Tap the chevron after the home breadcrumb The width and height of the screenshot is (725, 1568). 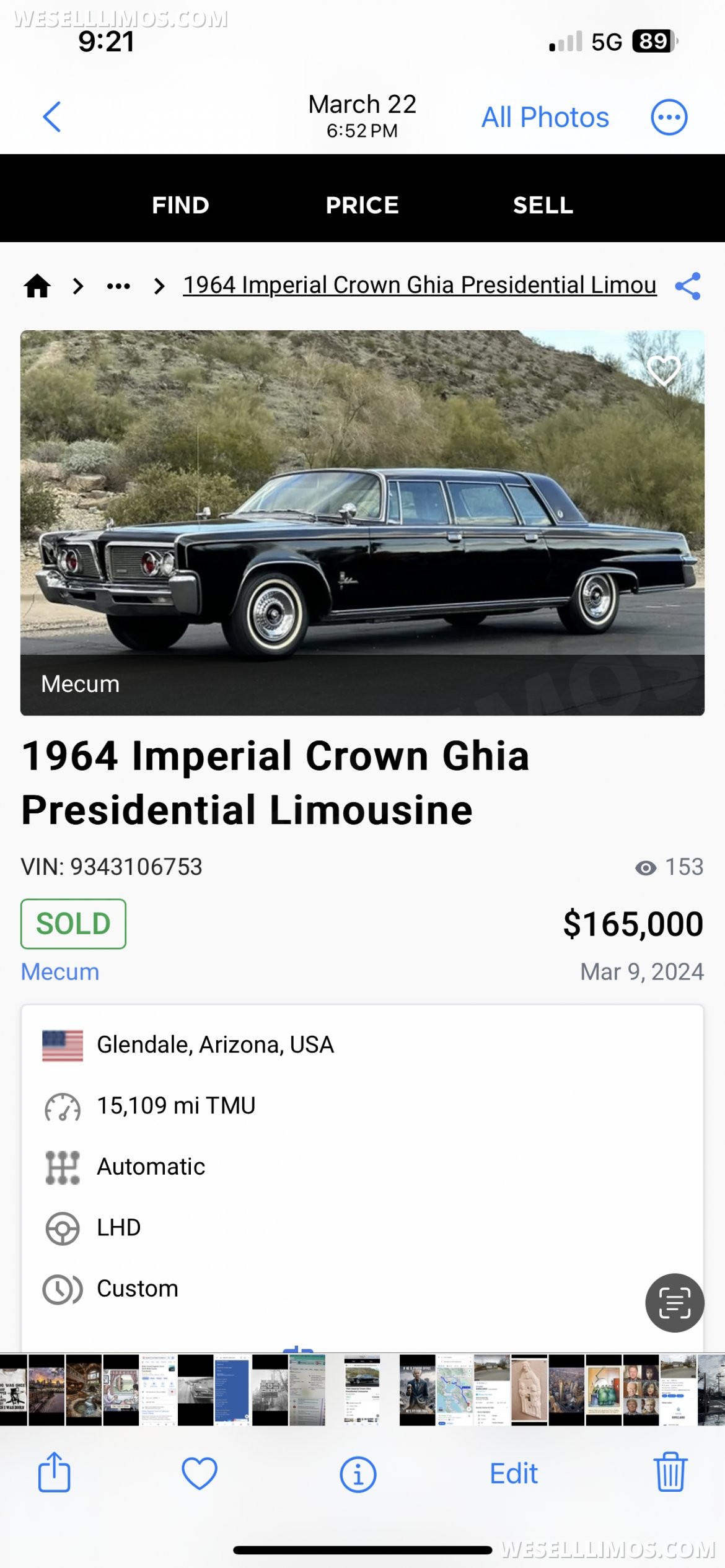[78, 286]
